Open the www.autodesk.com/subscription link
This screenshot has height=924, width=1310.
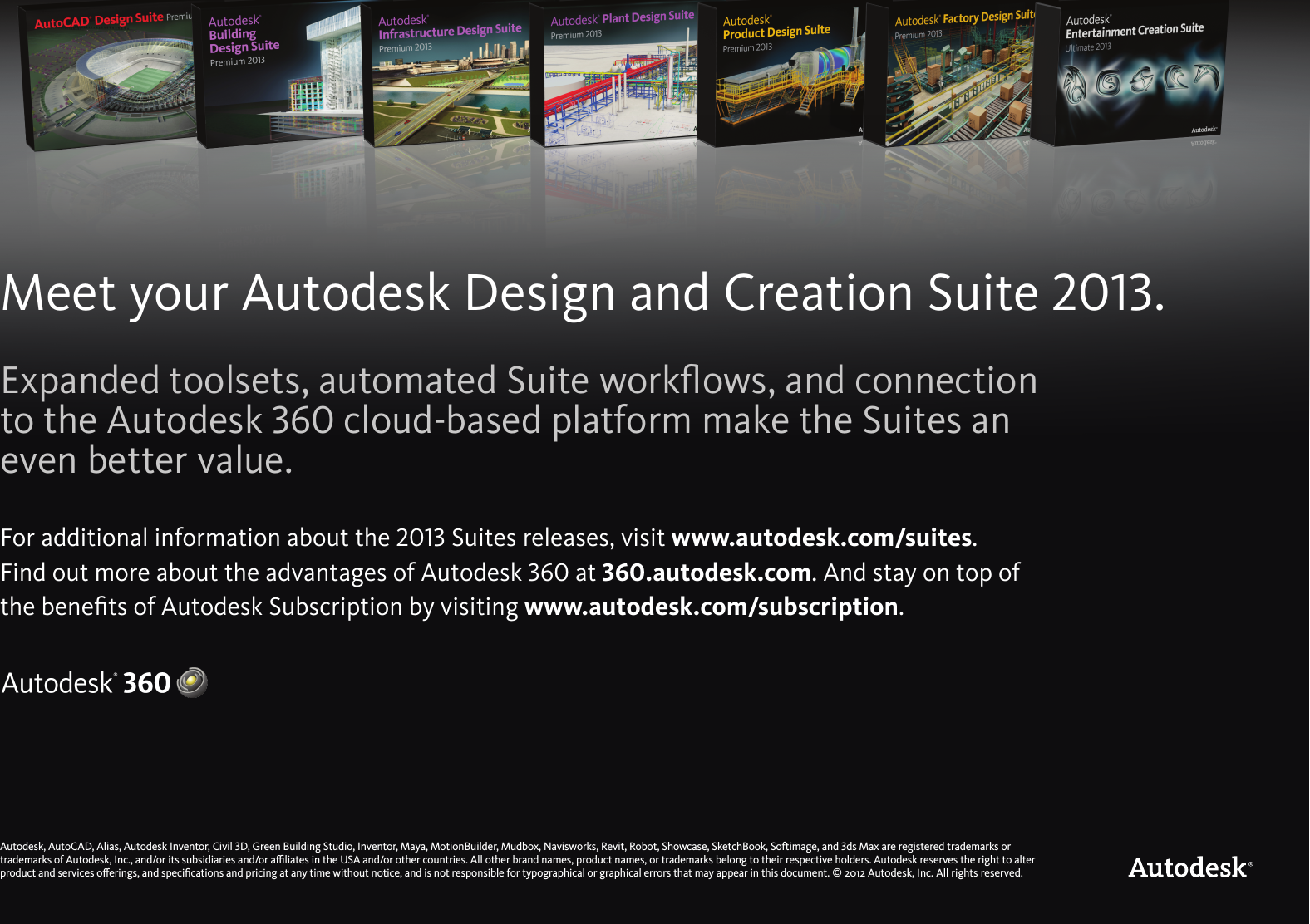(712, 607)
